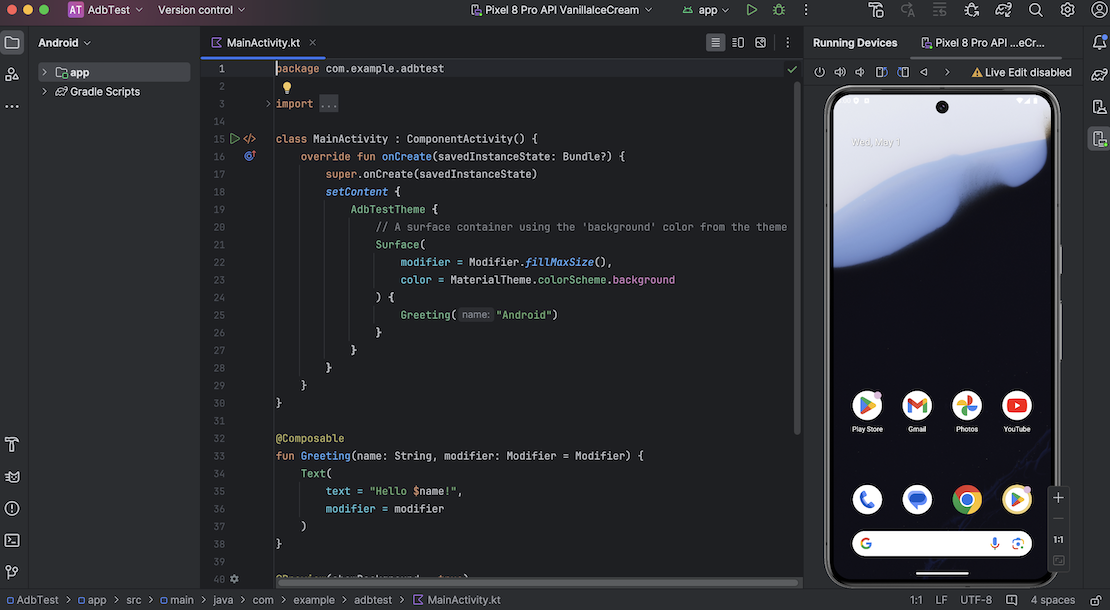The width and height of the screenshot is (1110, 610).
Task: Click the 1:1 caret position in status bar
Action: pyautogui.click(x=916, y=600)
